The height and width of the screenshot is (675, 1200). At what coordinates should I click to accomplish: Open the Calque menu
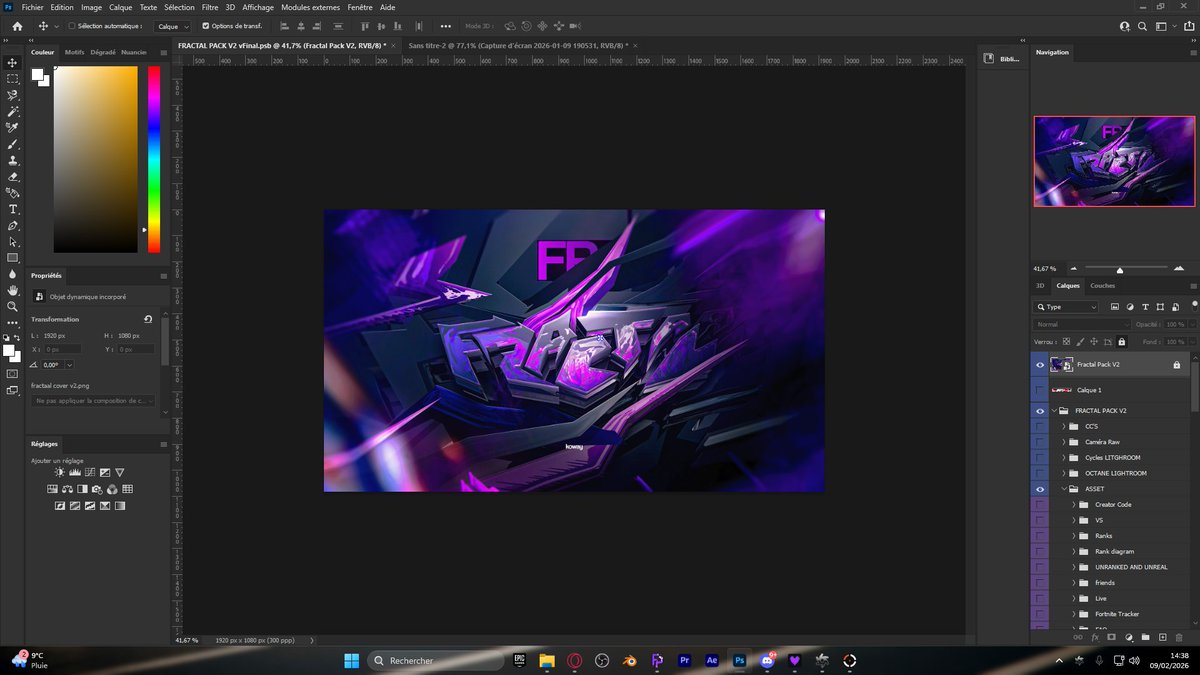pos(120,7)
